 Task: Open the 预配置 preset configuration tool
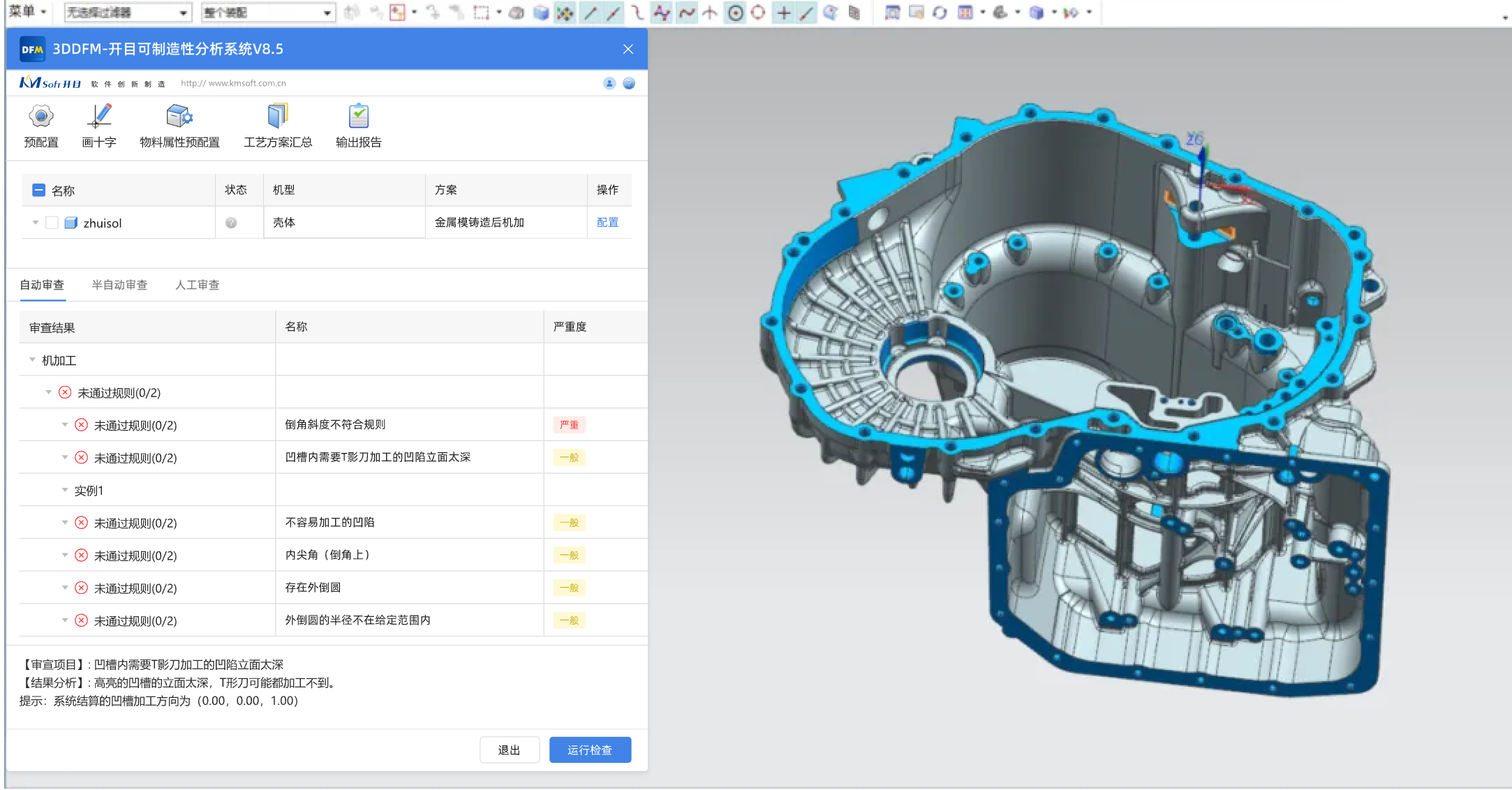click(41, 117)
